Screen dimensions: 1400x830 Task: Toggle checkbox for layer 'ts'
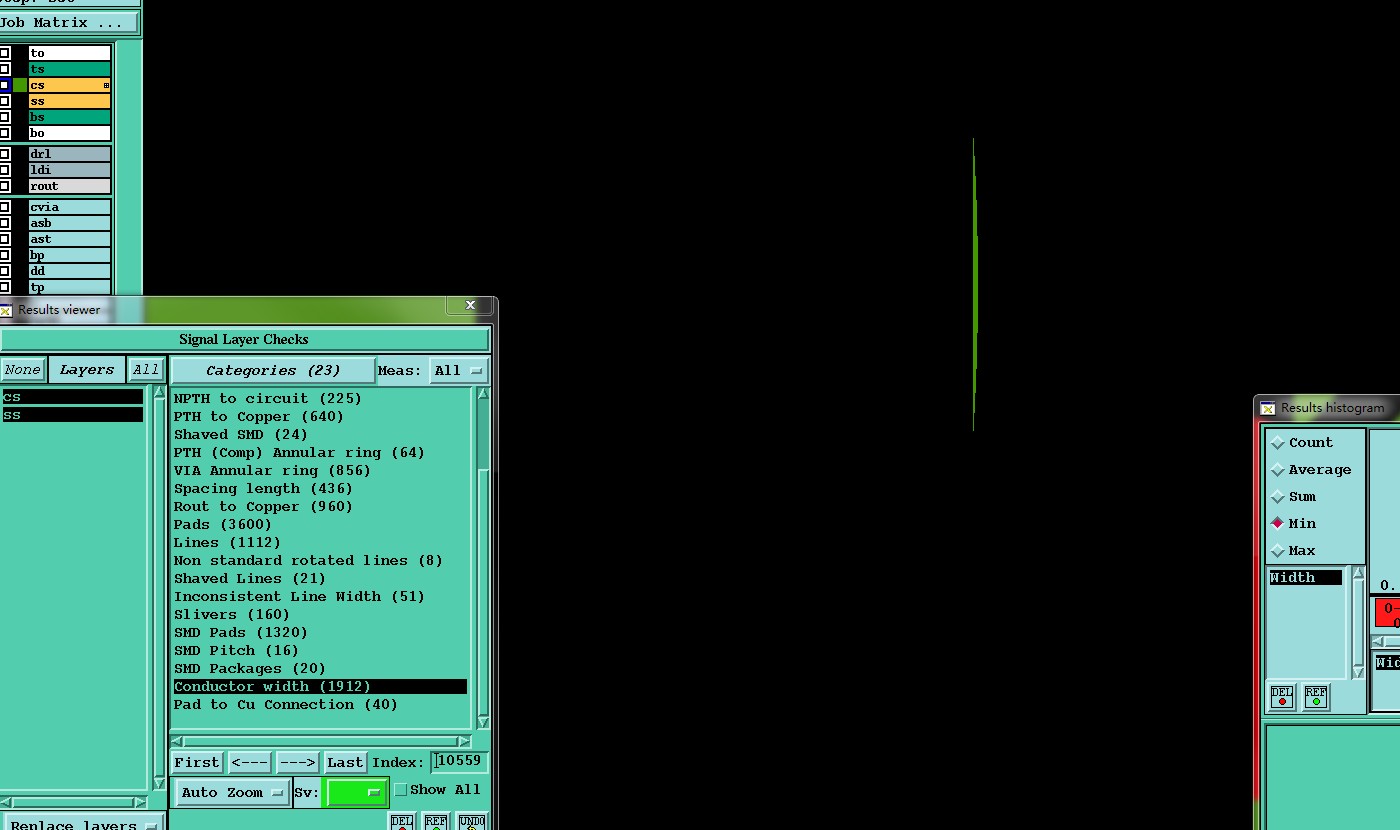(5, 69)
